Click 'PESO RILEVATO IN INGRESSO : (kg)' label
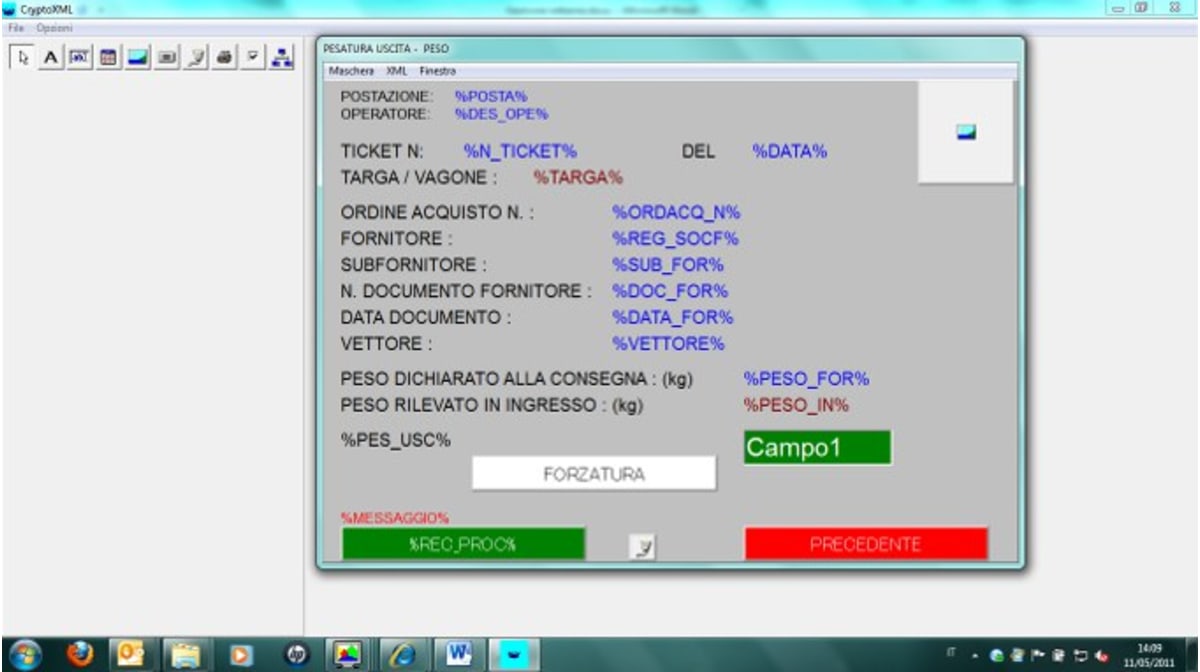Screen dimensions: 1200x672 (x=491, y=405)
